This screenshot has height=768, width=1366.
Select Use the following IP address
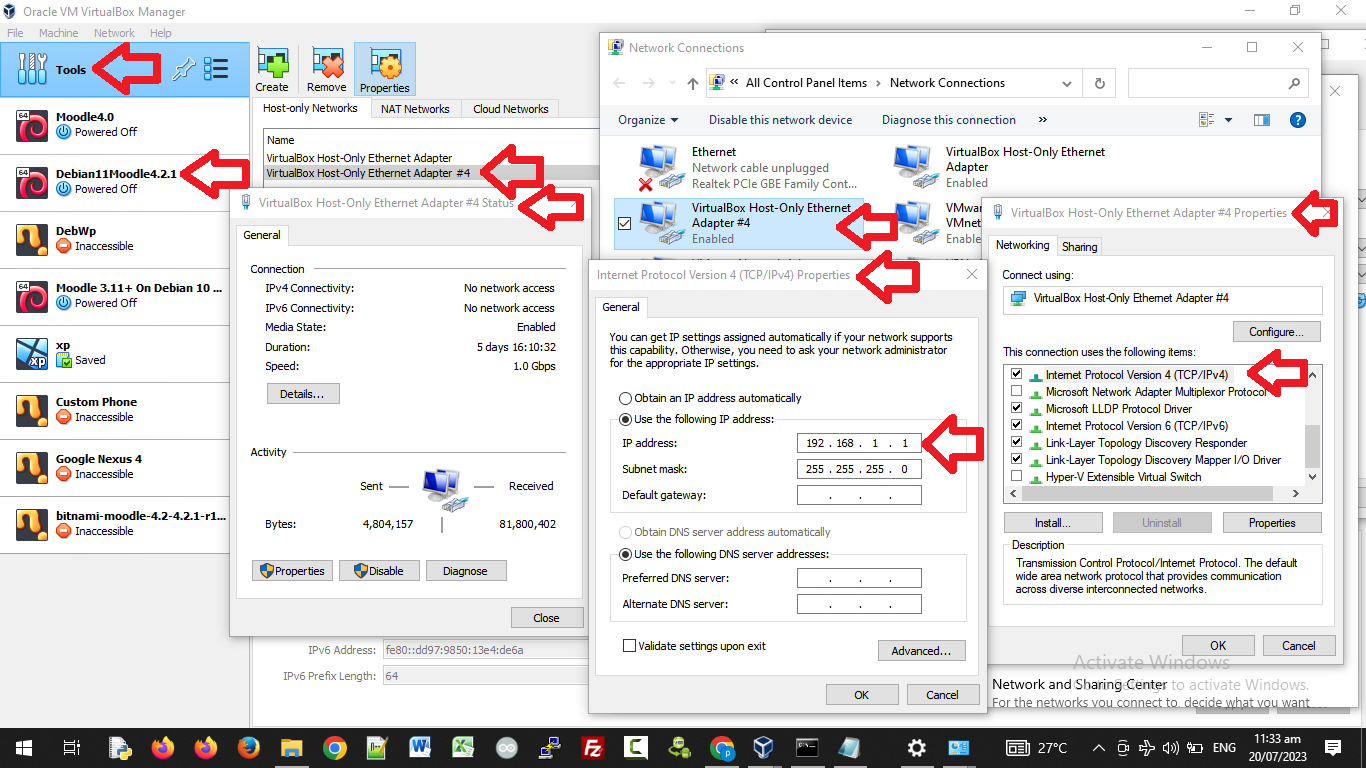[x=627, y=419]
